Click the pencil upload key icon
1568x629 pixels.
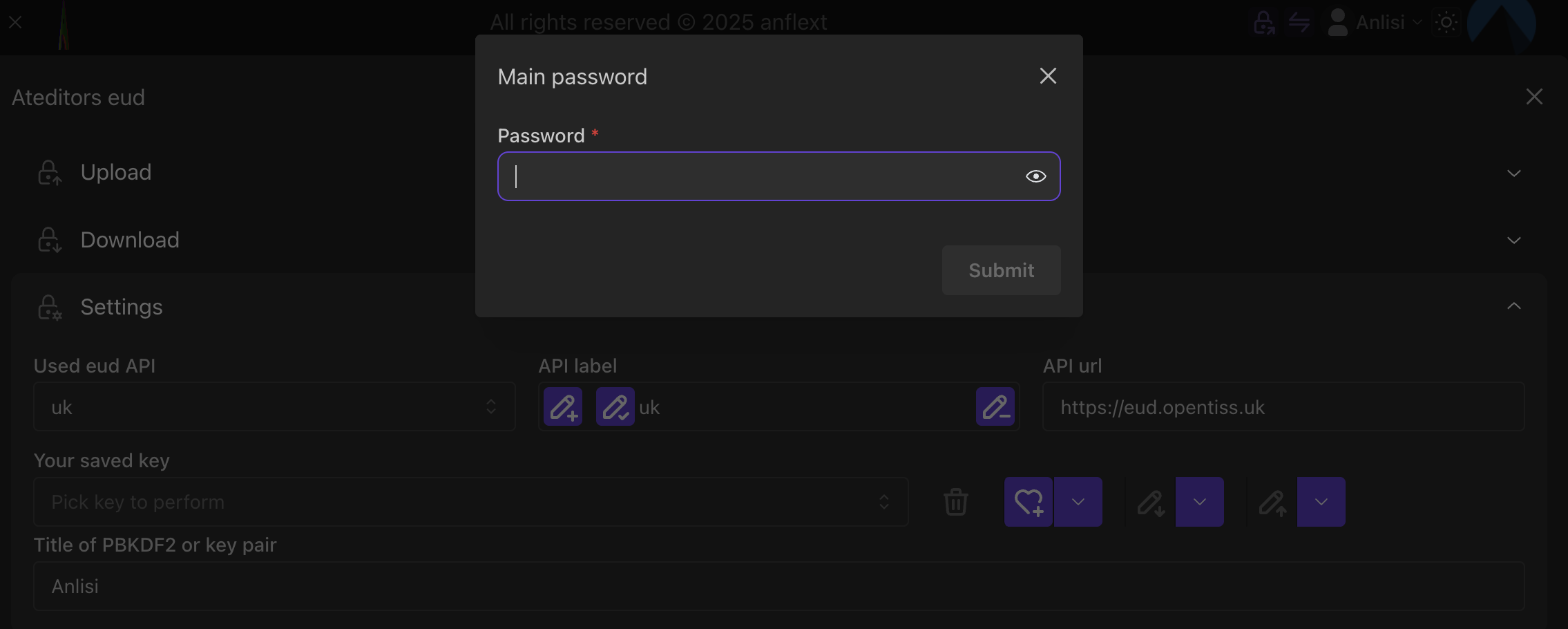point(1272,502)
